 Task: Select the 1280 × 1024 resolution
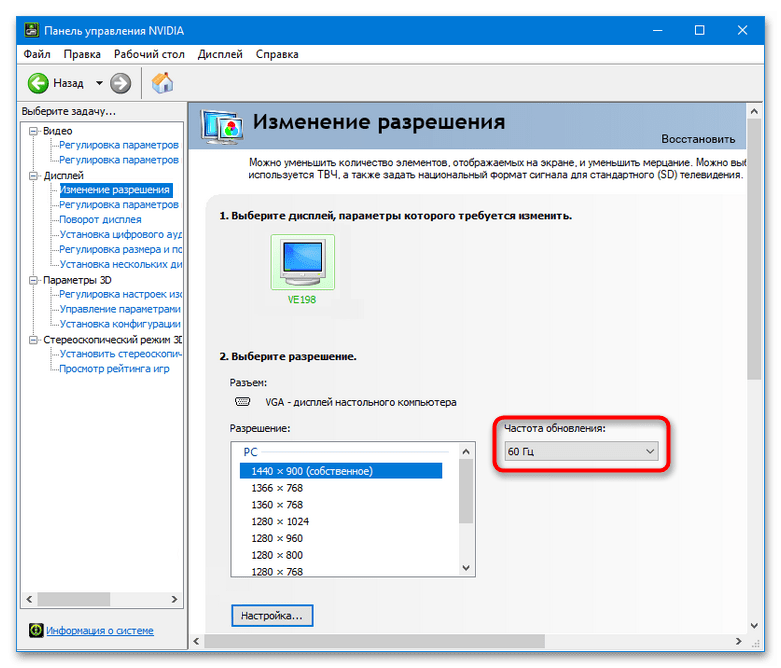tap(280, 522)
